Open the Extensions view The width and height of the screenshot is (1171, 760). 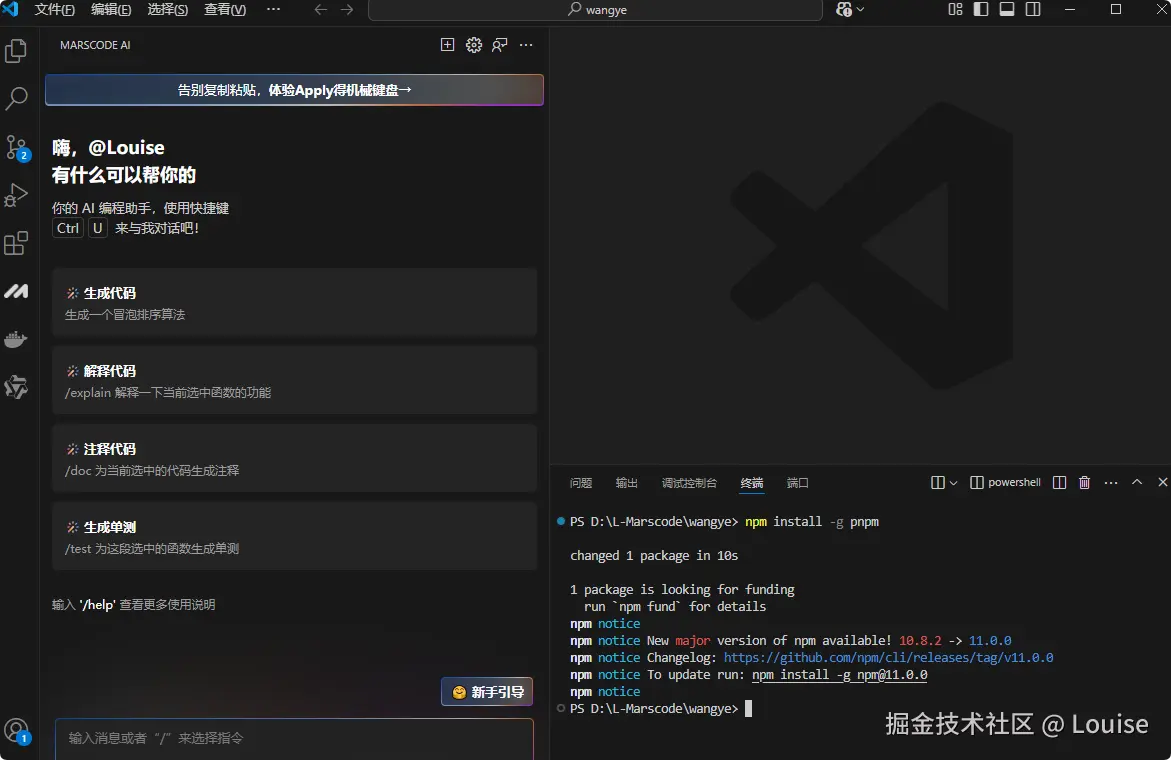(16, 243)
